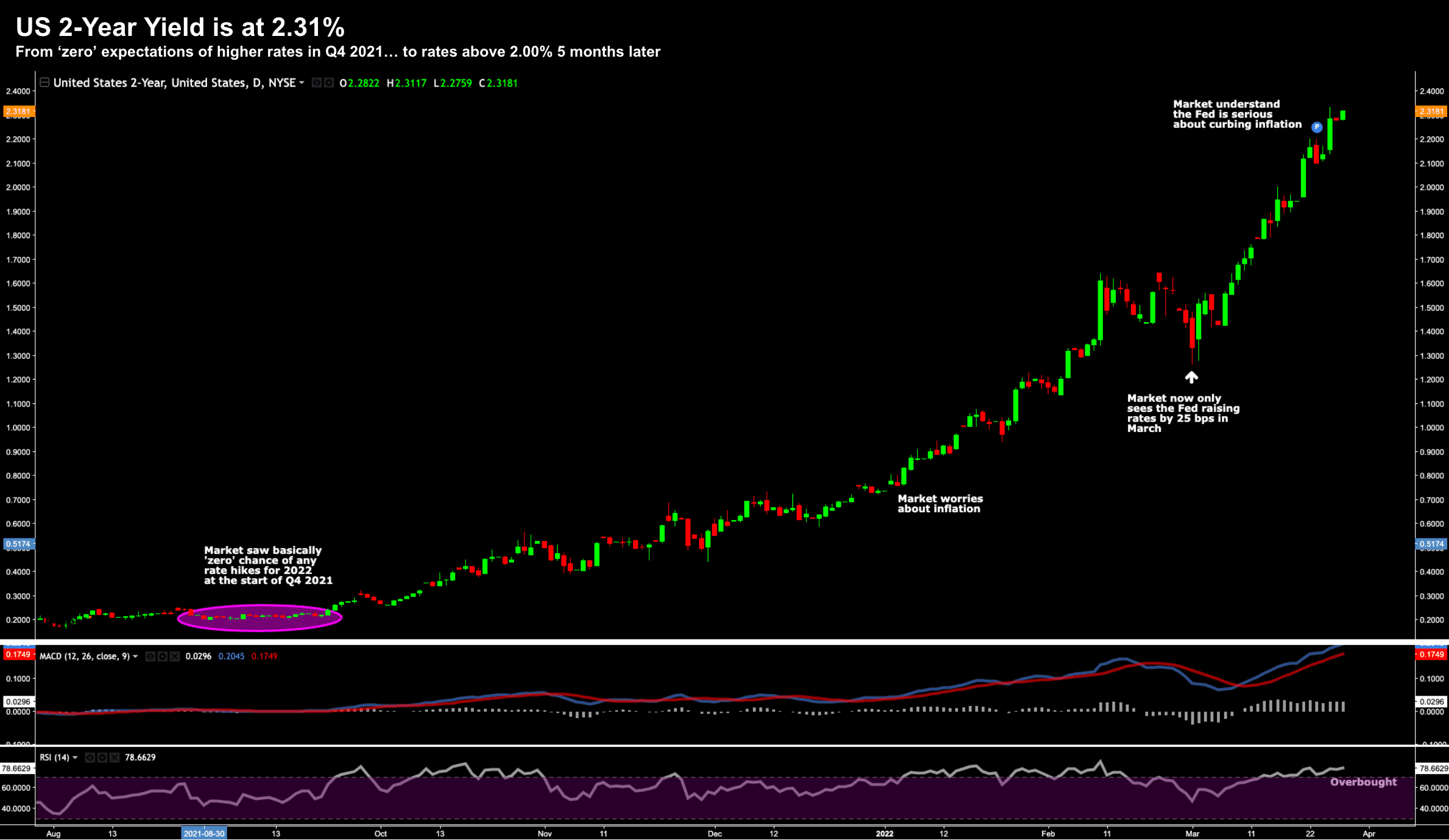
Task: Expand the RSI (14) dropdown arrow
Action: pyautogui.click(x=75, y=757)
